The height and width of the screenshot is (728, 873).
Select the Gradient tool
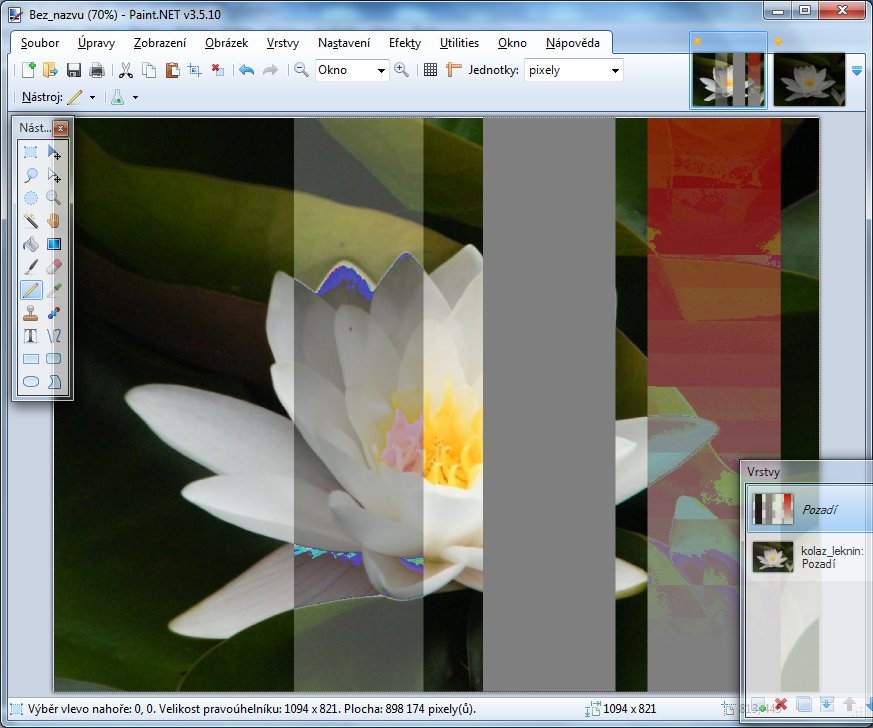[54, 244]
